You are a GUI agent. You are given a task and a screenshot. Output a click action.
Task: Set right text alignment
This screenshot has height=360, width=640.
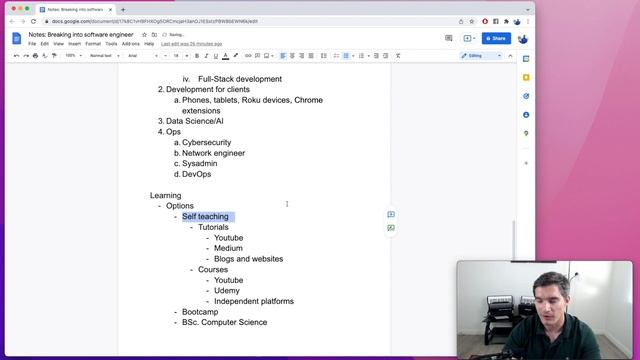pos(301,56)
